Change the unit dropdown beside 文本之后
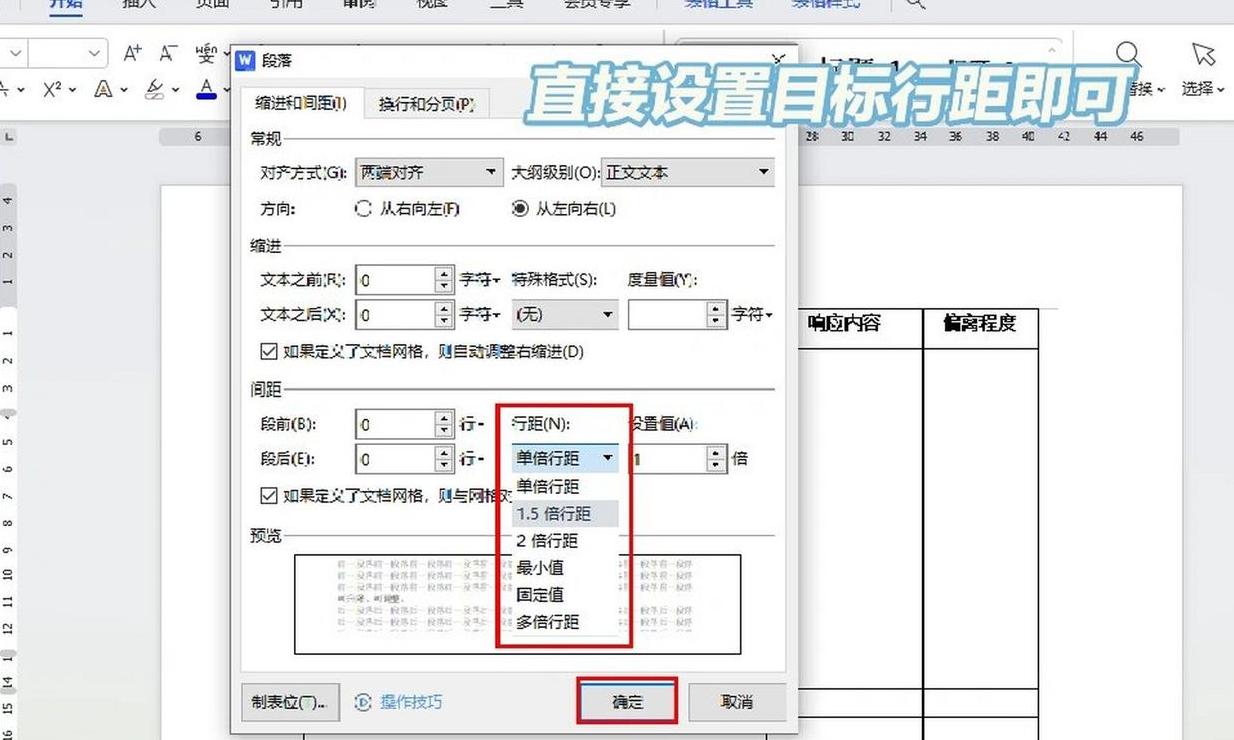The image size is (1234, 740). (480, 315)
